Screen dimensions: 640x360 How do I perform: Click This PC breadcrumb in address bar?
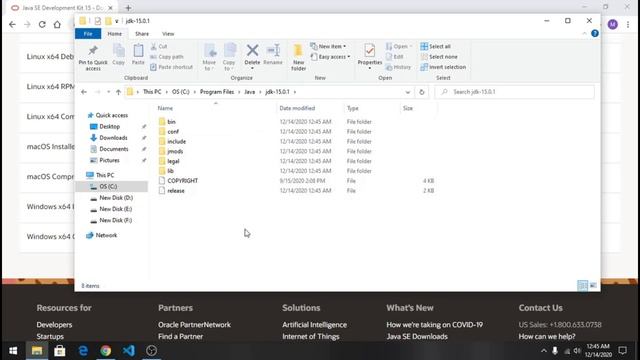(152, 92)
